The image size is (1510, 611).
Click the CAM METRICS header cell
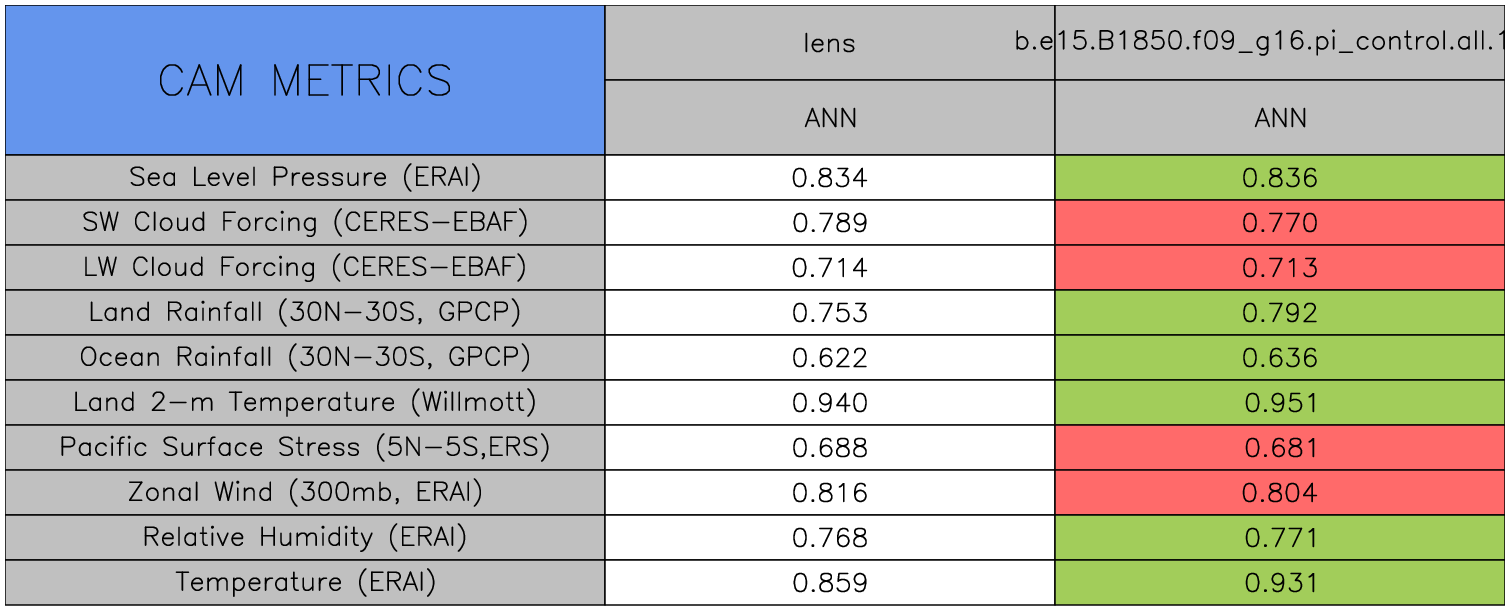(305, 80)
